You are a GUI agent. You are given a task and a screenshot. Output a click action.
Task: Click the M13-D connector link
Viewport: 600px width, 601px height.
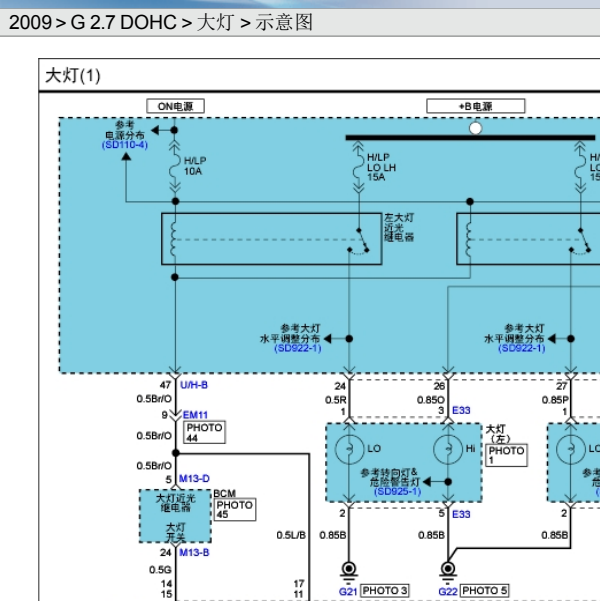click(x=194, y=479)
